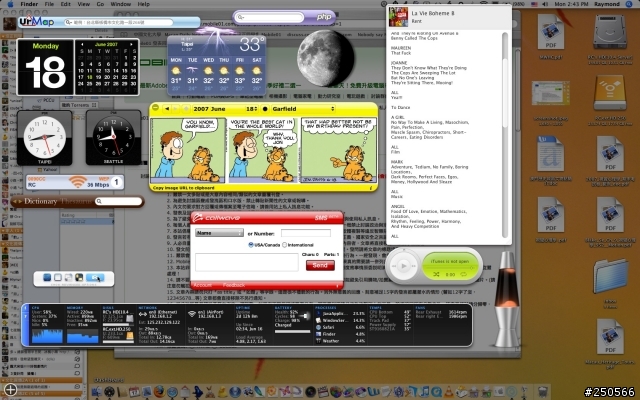Open the View menu
Image resolution: width=640 pixels, height=400 pixels.
84,4
